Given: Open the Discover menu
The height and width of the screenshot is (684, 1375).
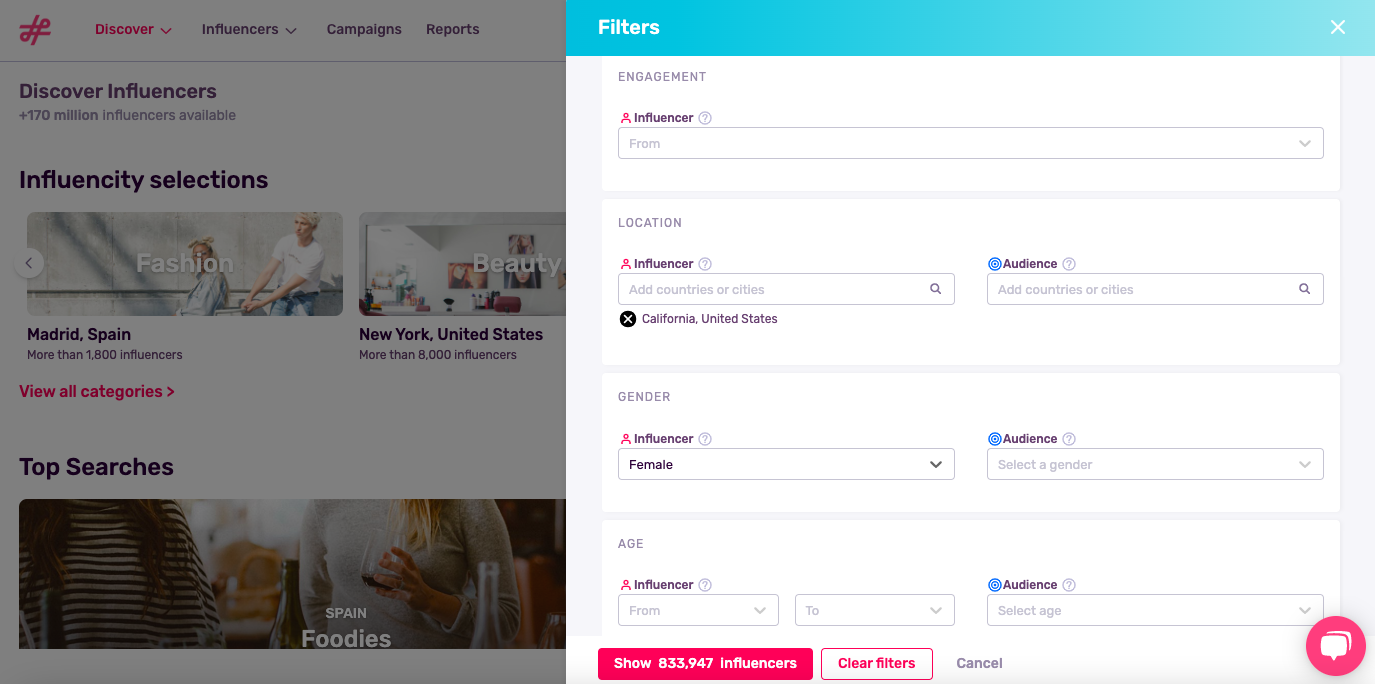Looking at the screenshot, I should (x=125, y=29).
